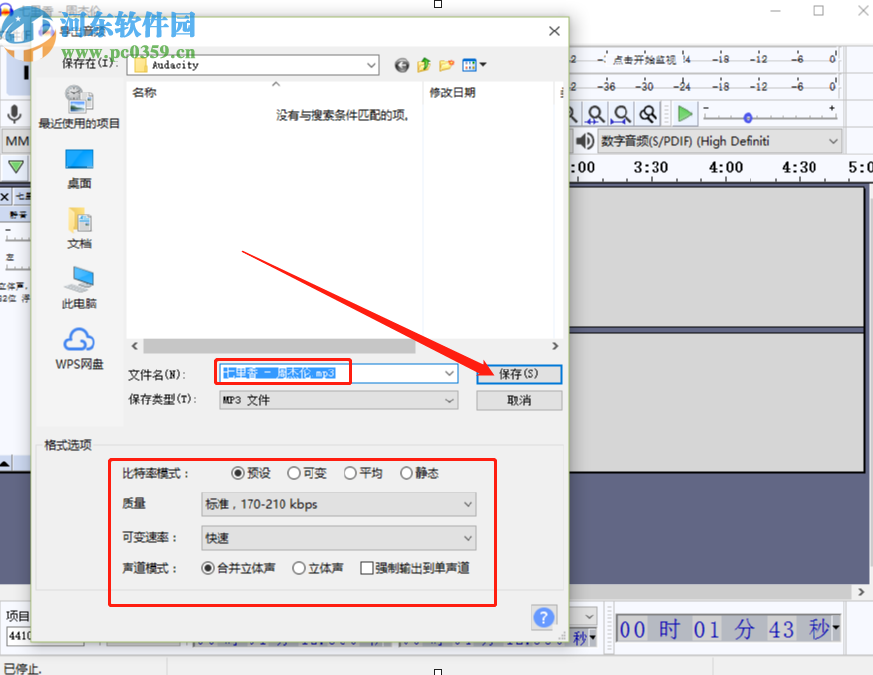Screen dimensions: 873x675
Task: Expand the 文件名 filename dropdown arrow
Action: 449,373
